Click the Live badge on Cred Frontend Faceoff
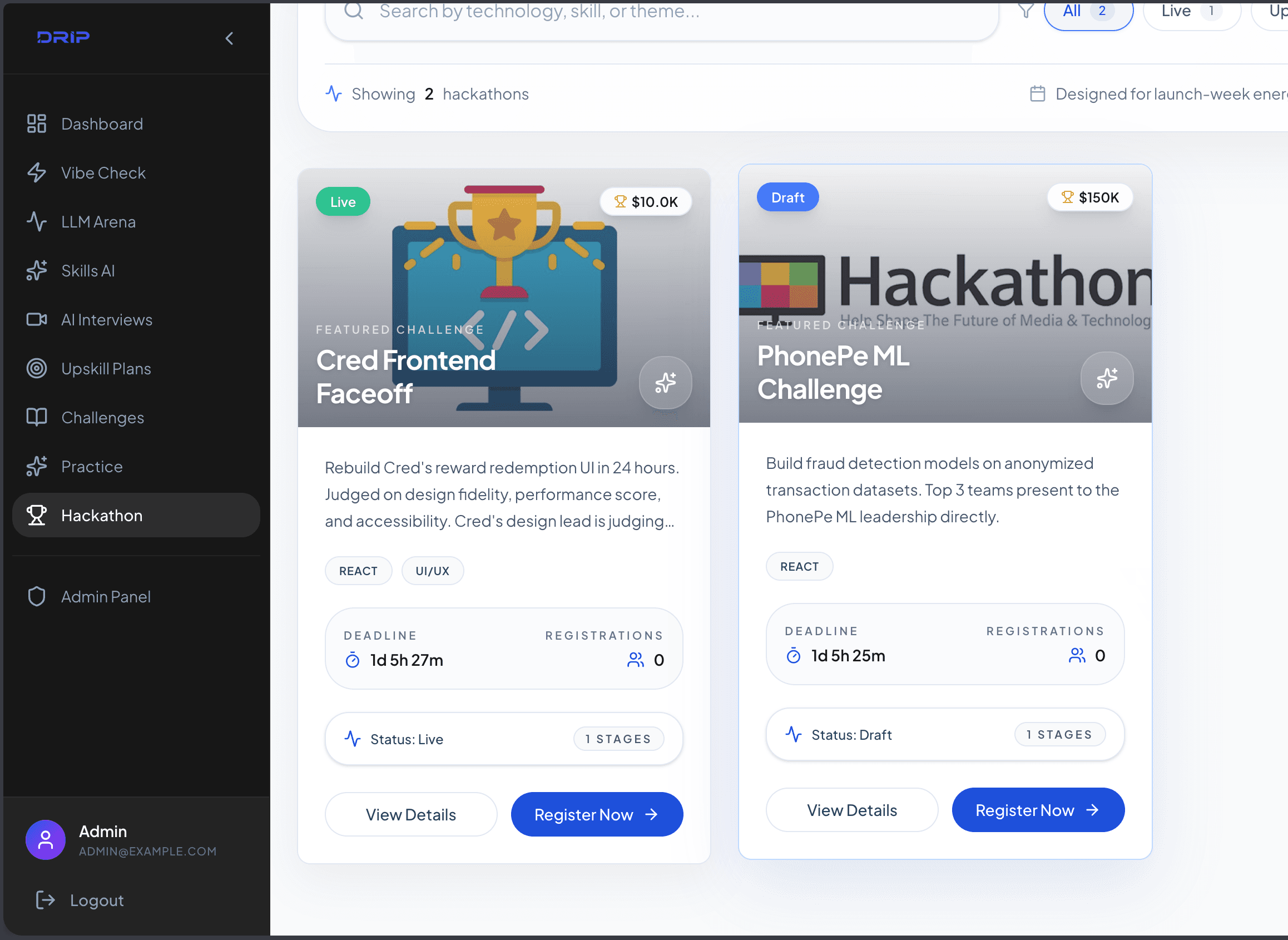This screenshot has height=940, width=1288. [x=343, y=202]
